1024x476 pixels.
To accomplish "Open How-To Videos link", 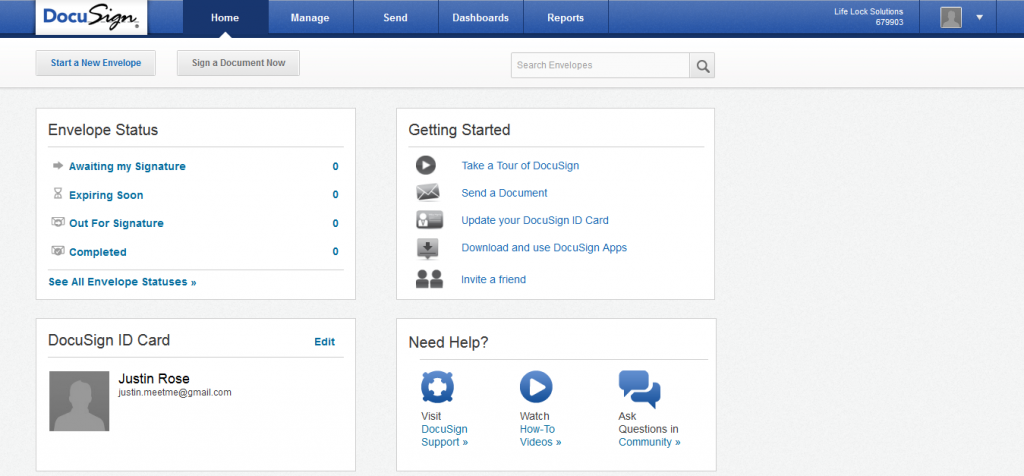I will tap(541, 436).
